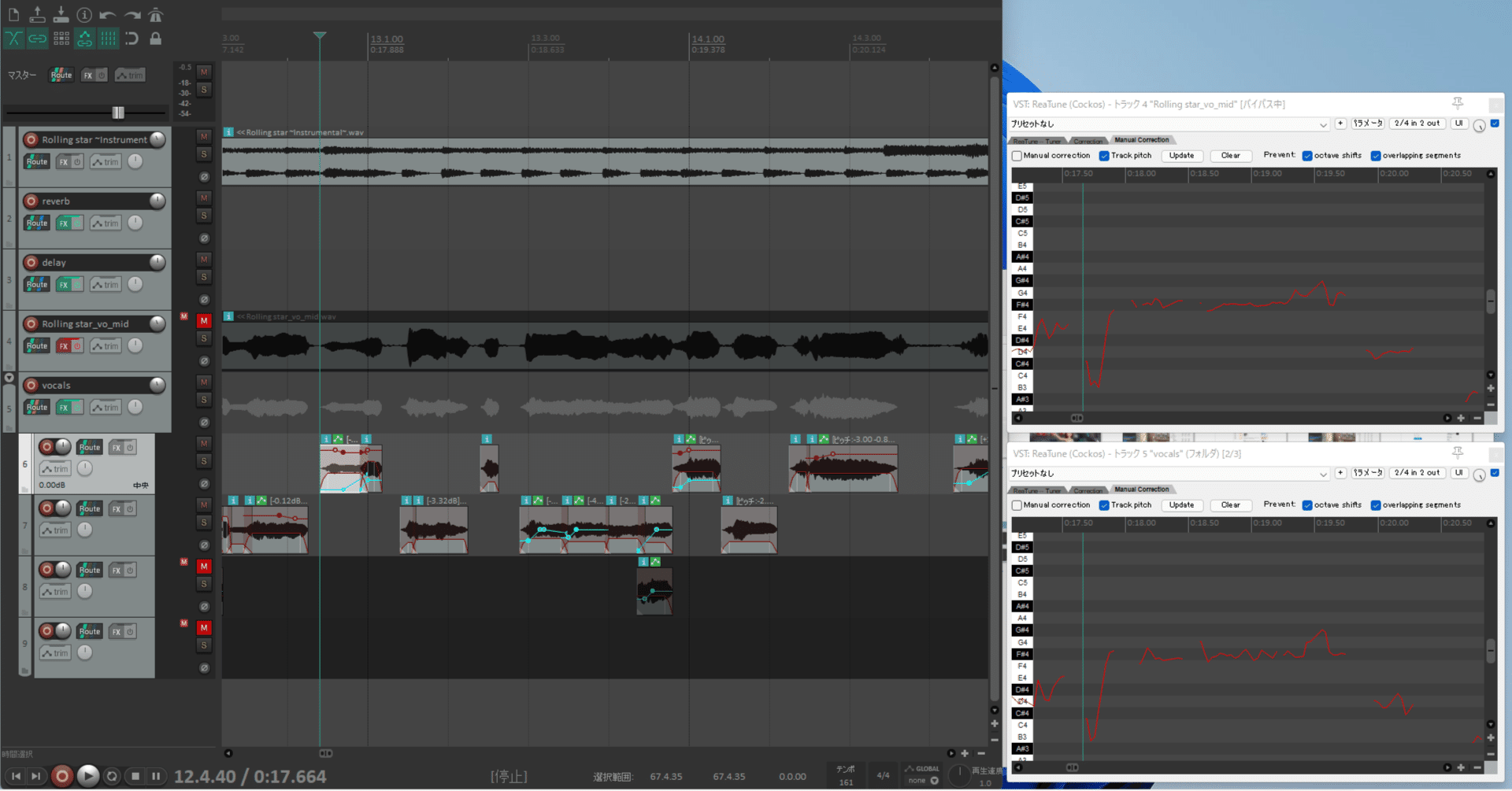Click the Undo arrow icon
1512x791 pixels.
pos(108,15)
